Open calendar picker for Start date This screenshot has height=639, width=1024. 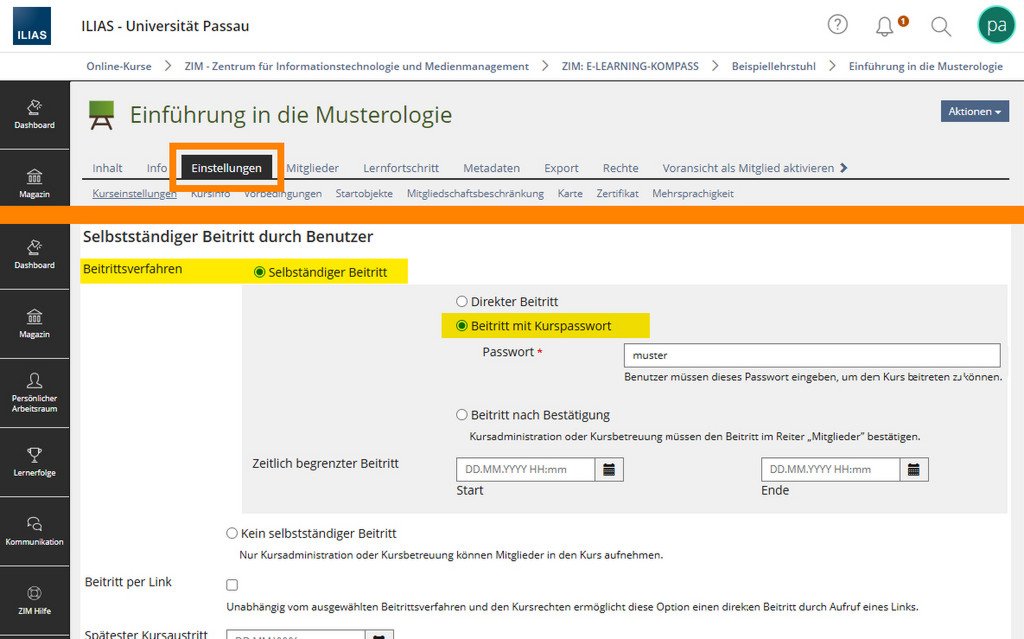click(x=609, y=469)
